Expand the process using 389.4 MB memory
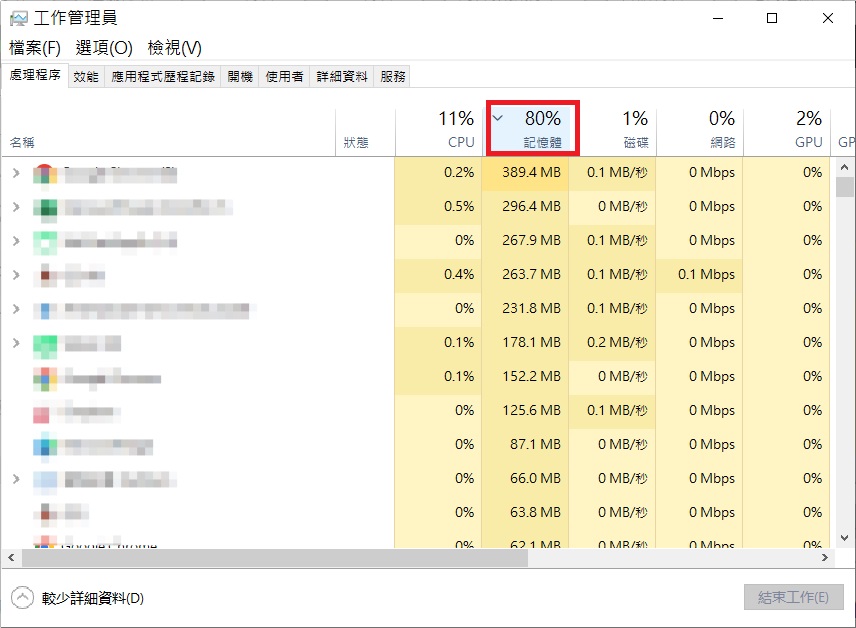856x628 pixels. pos(16,173)
